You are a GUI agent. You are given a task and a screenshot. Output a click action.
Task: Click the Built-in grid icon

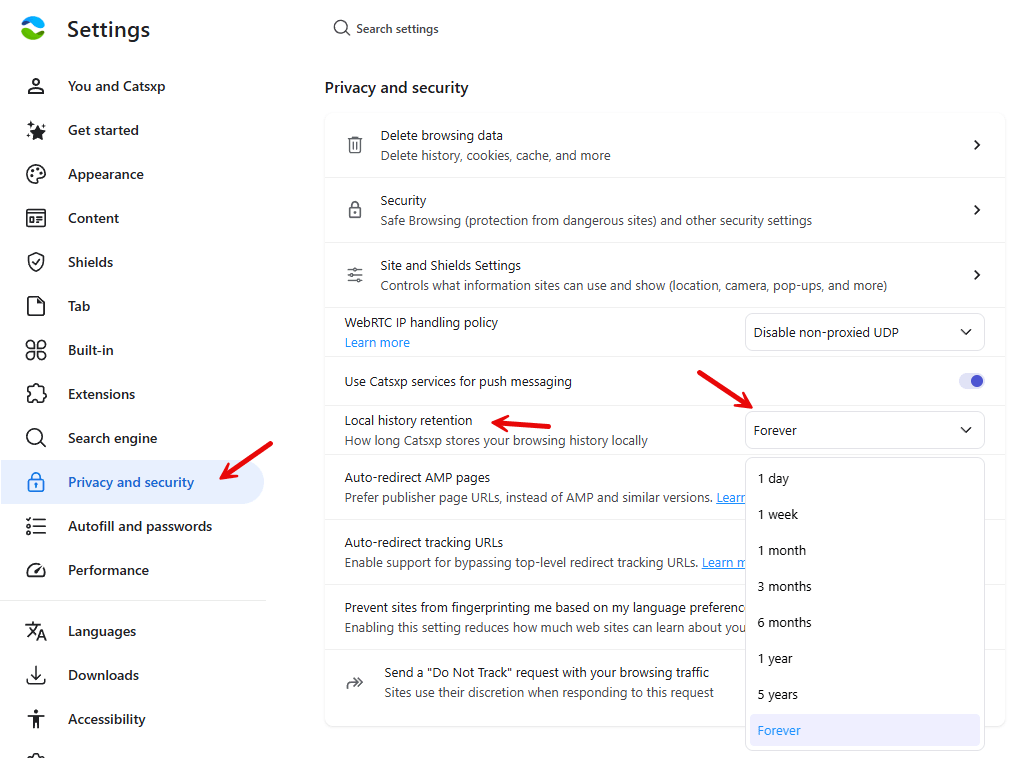pos(36,350)
